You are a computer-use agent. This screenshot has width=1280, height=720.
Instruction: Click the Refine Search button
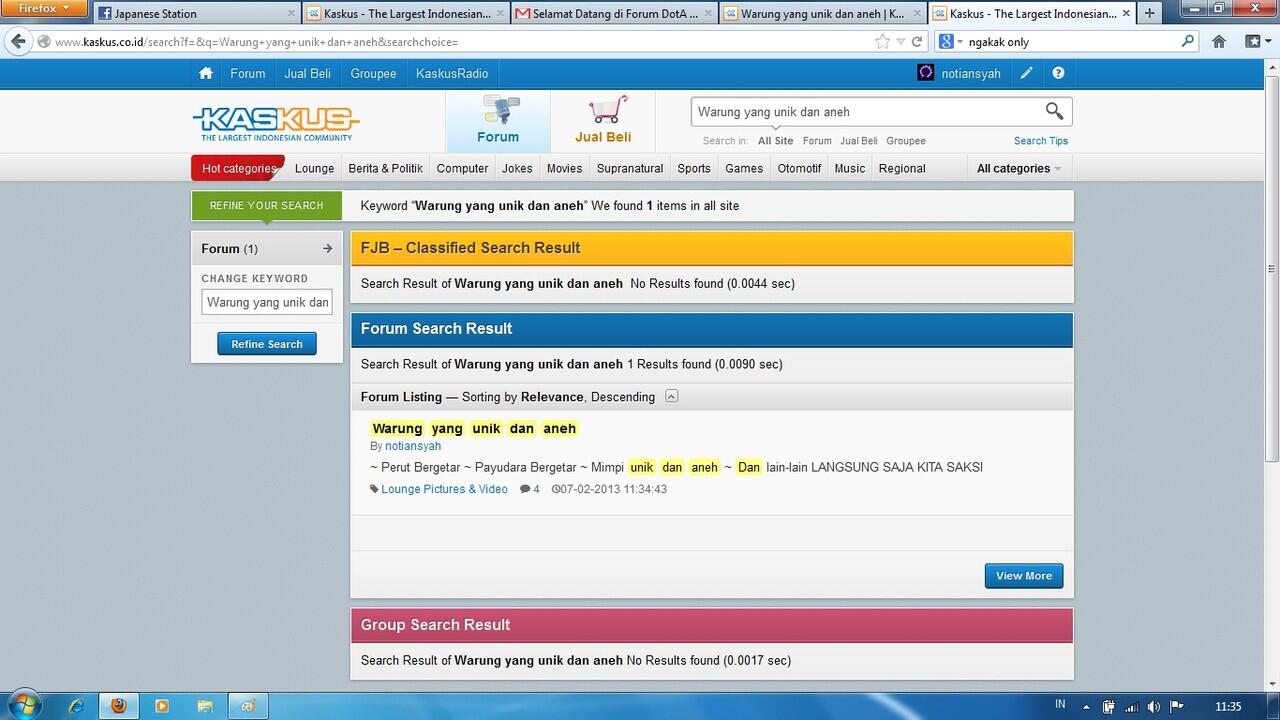(267, 344)
